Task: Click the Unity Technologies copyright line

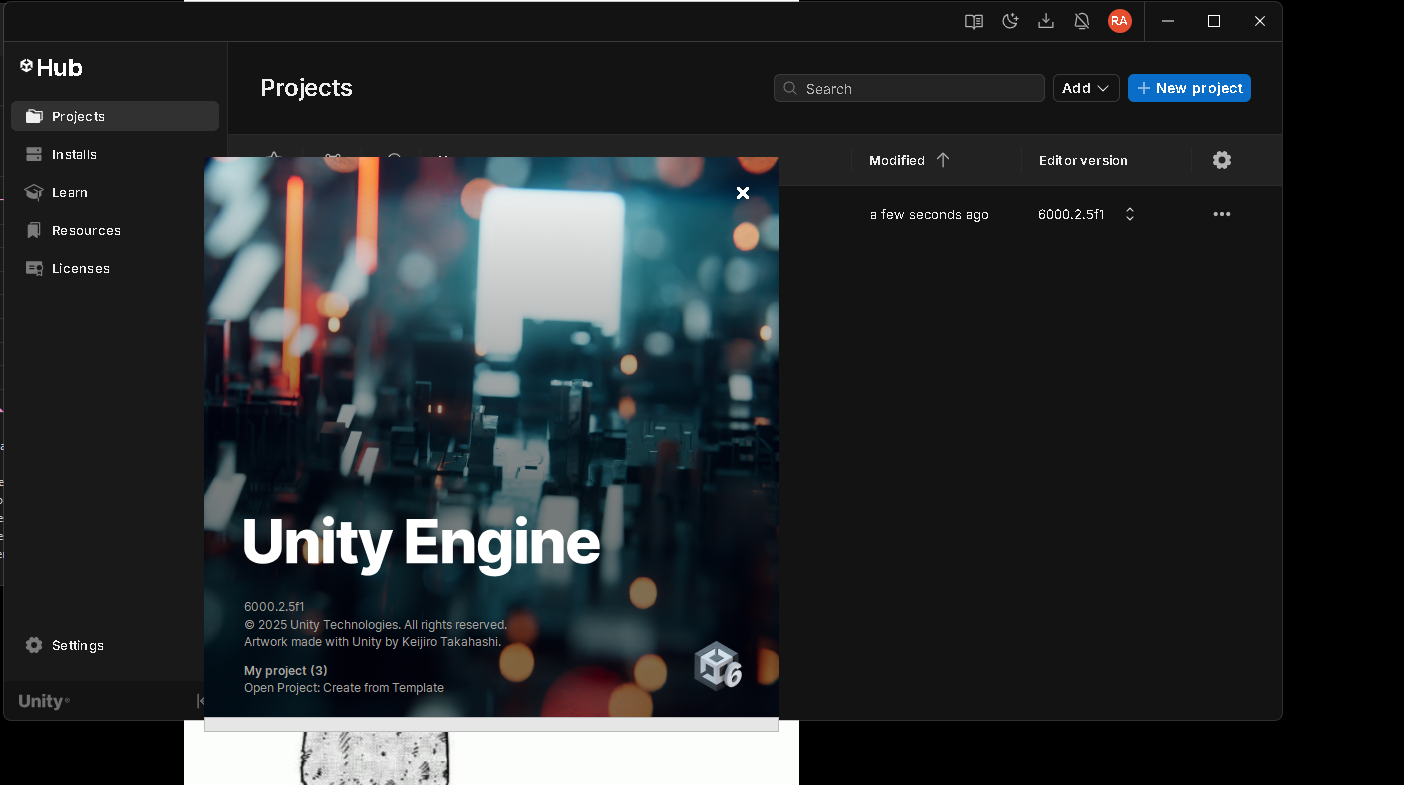Action: coord(376,625)
